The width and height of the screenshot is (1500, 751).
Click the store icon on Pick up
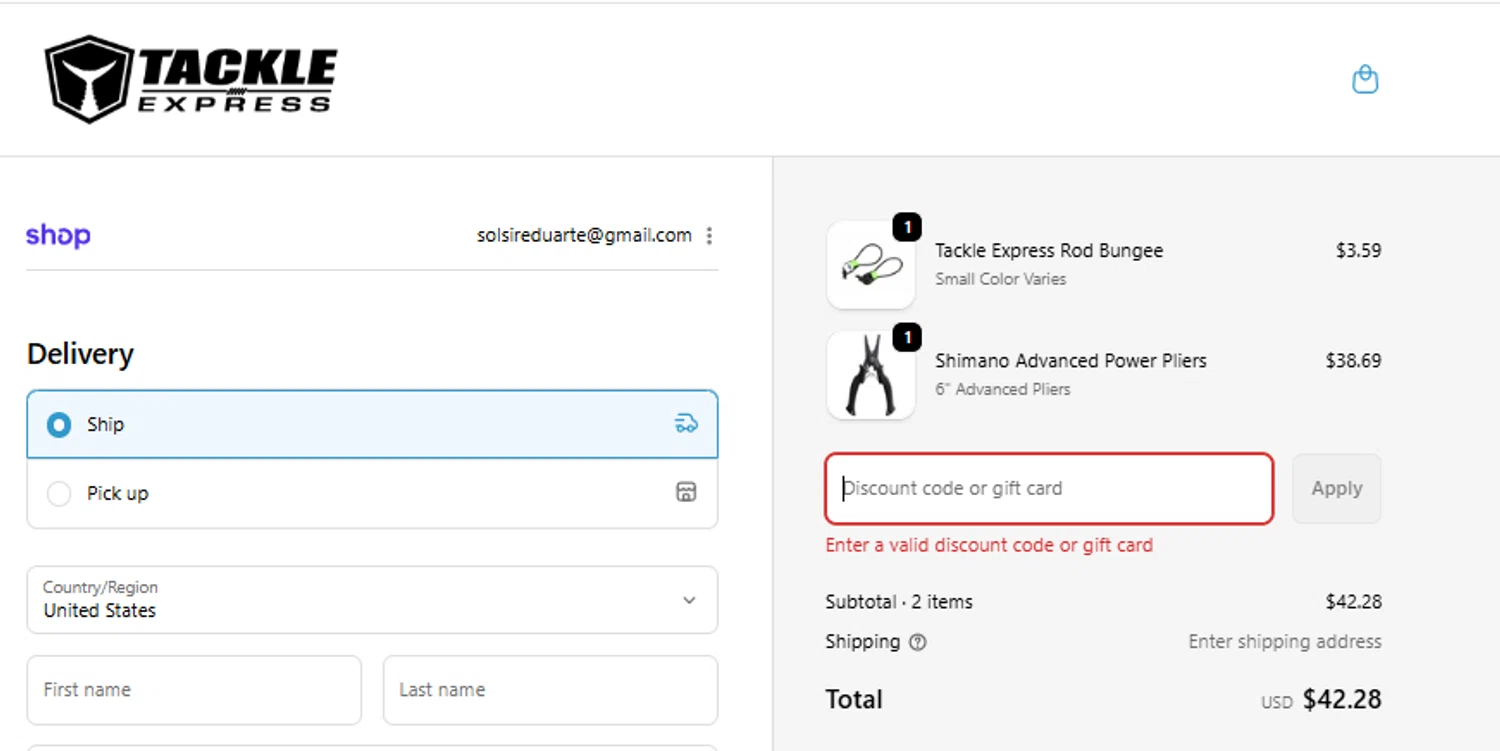tap(686, 492)
